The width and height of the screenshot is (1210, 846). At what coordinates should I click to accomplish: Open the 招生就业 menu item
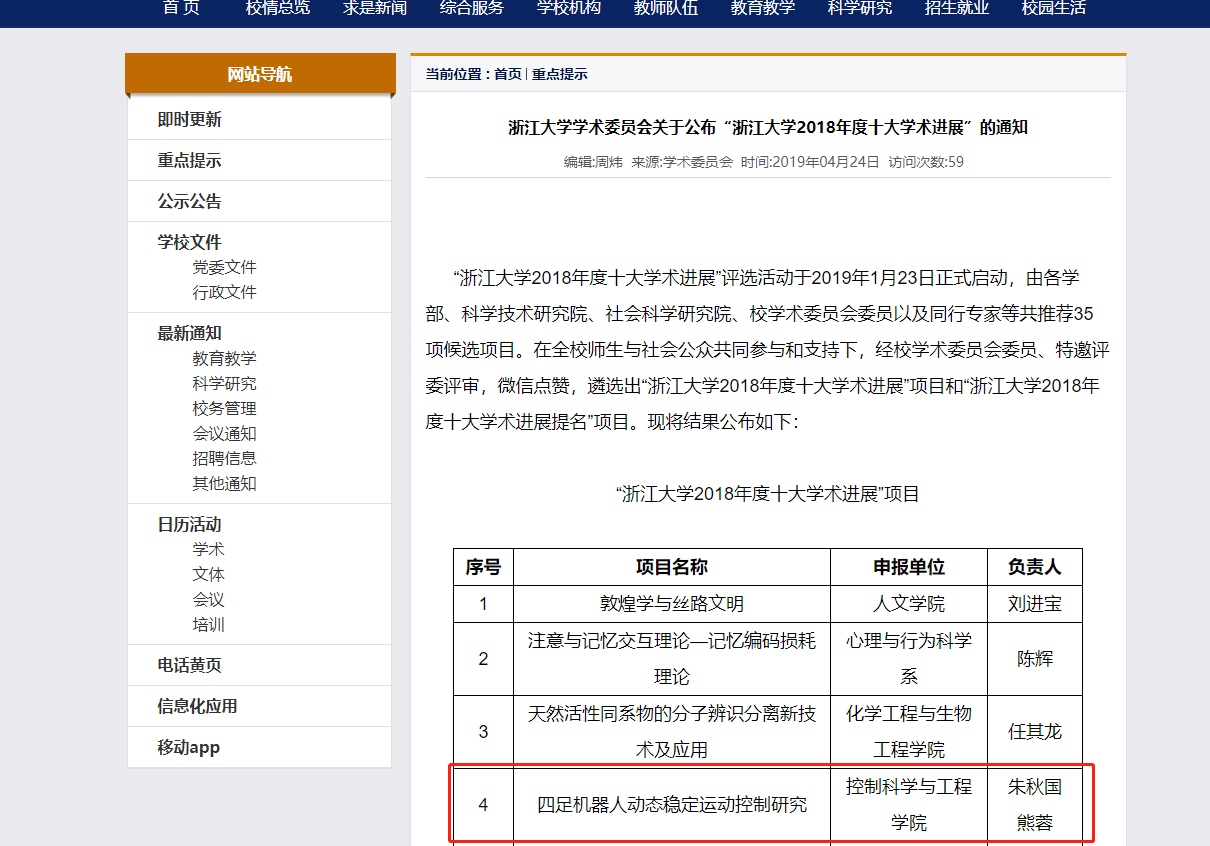[957, 8]
